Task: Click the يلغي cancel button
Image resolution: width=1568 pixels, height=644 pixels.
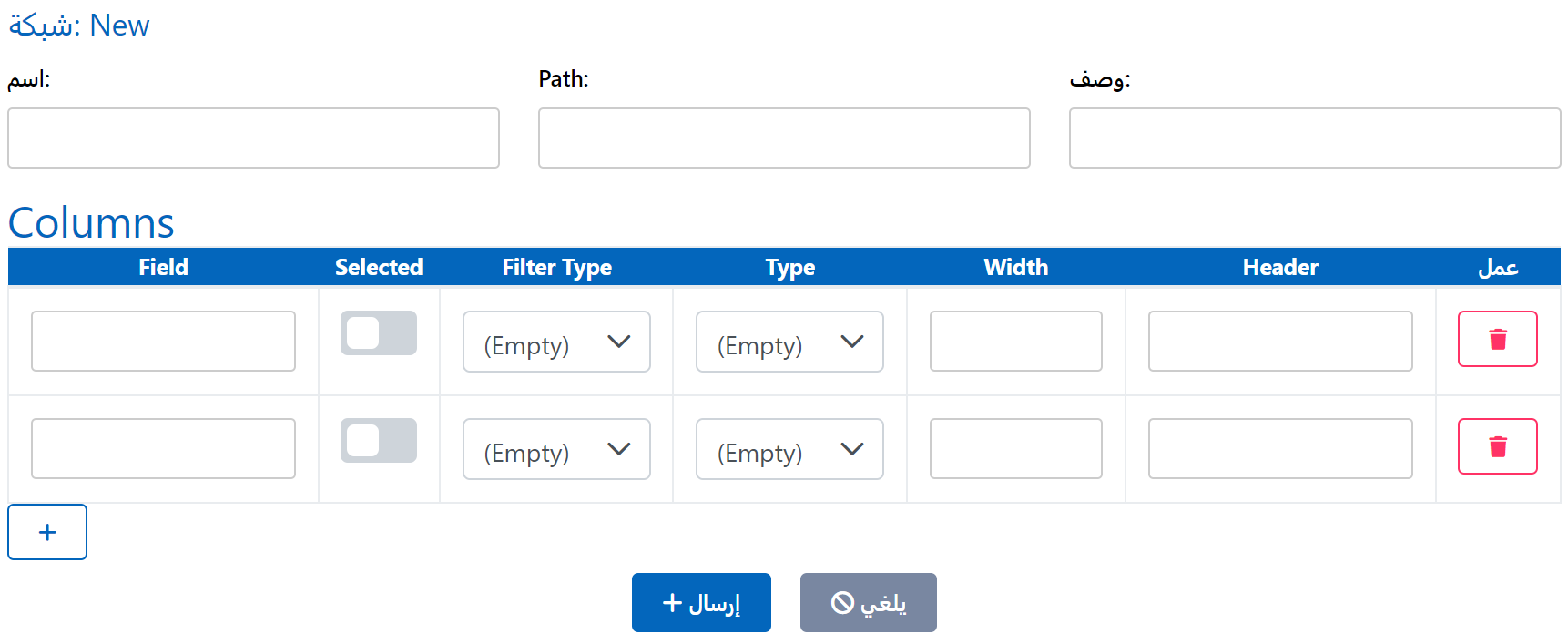Action: click(868, 602)
